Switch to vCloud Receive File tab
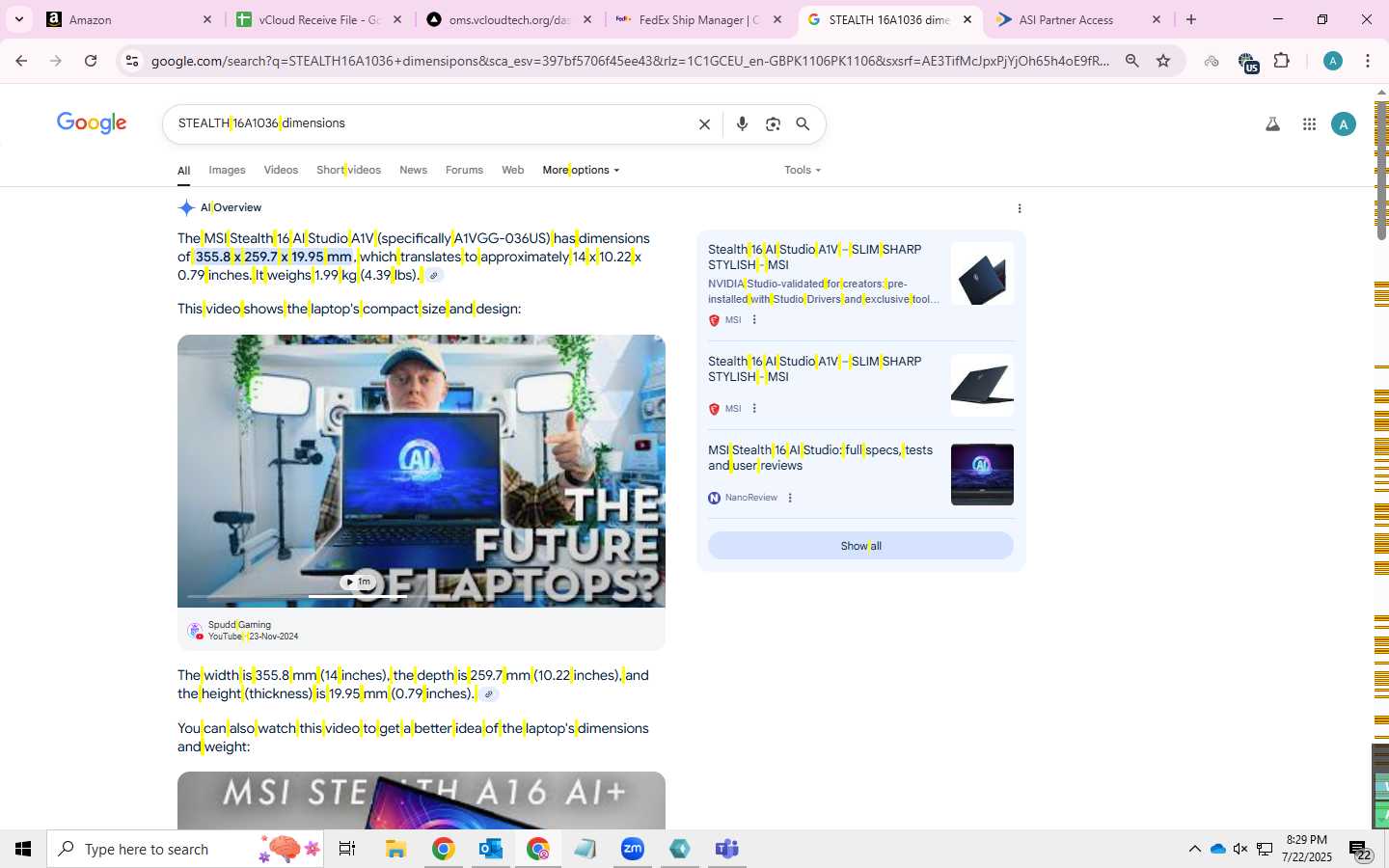The height and width of the screenshot is (868, 1389). (318, 19)
